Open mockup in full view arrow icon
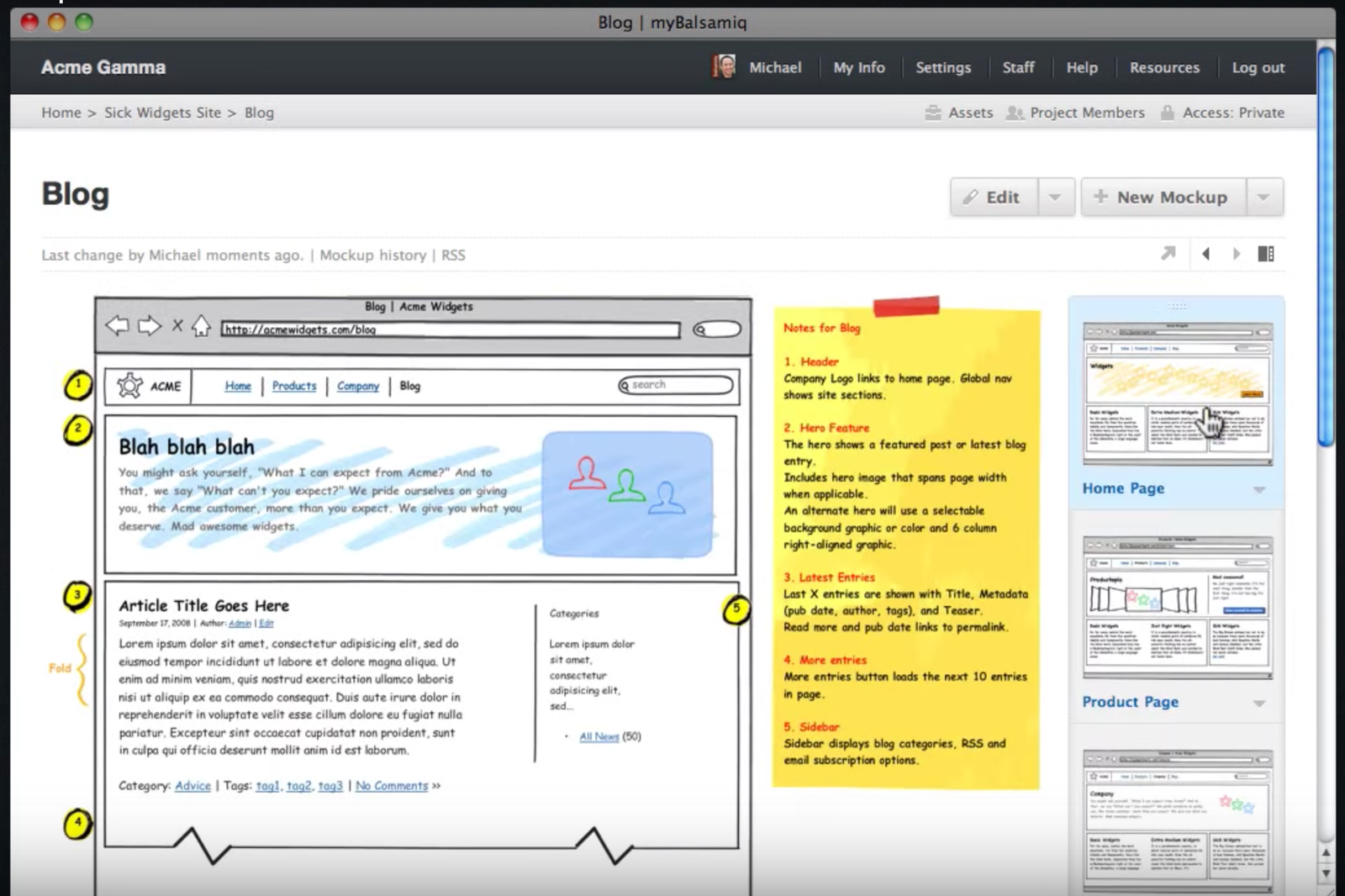The width and height of the screenshot is (1345, 896). tap(1168, 253)
